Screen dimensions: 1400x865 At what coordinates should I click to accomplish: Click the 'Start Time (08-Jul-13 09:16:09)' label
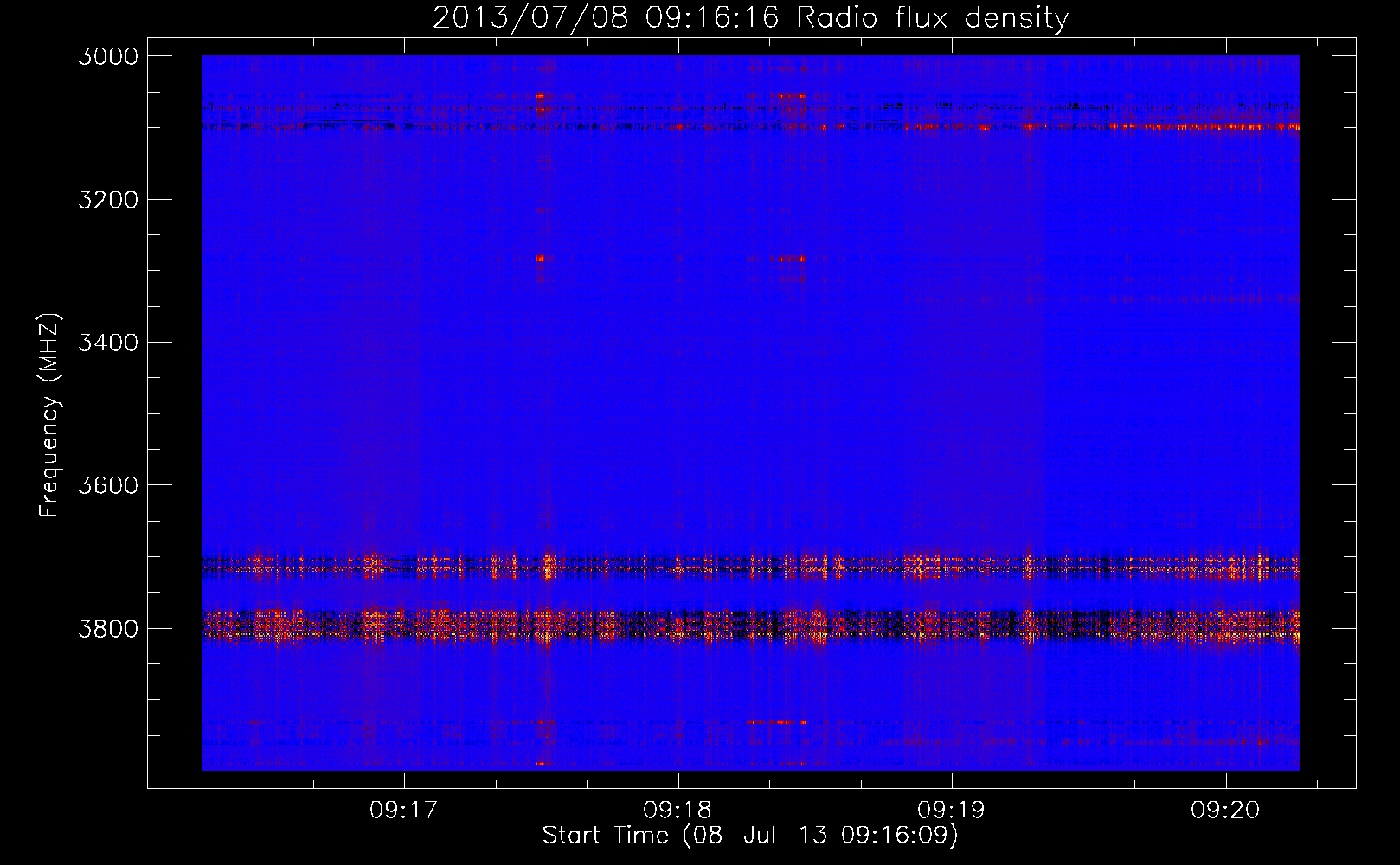tap(750, 836)
